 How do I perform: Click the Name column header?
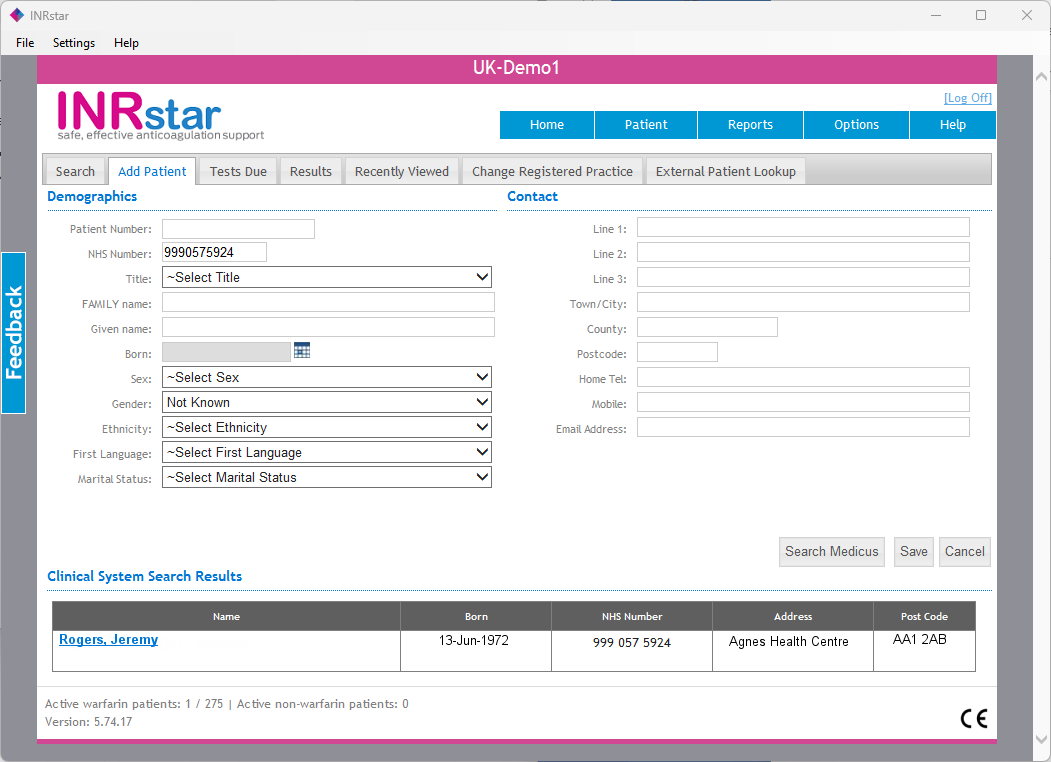click(227, 617)
